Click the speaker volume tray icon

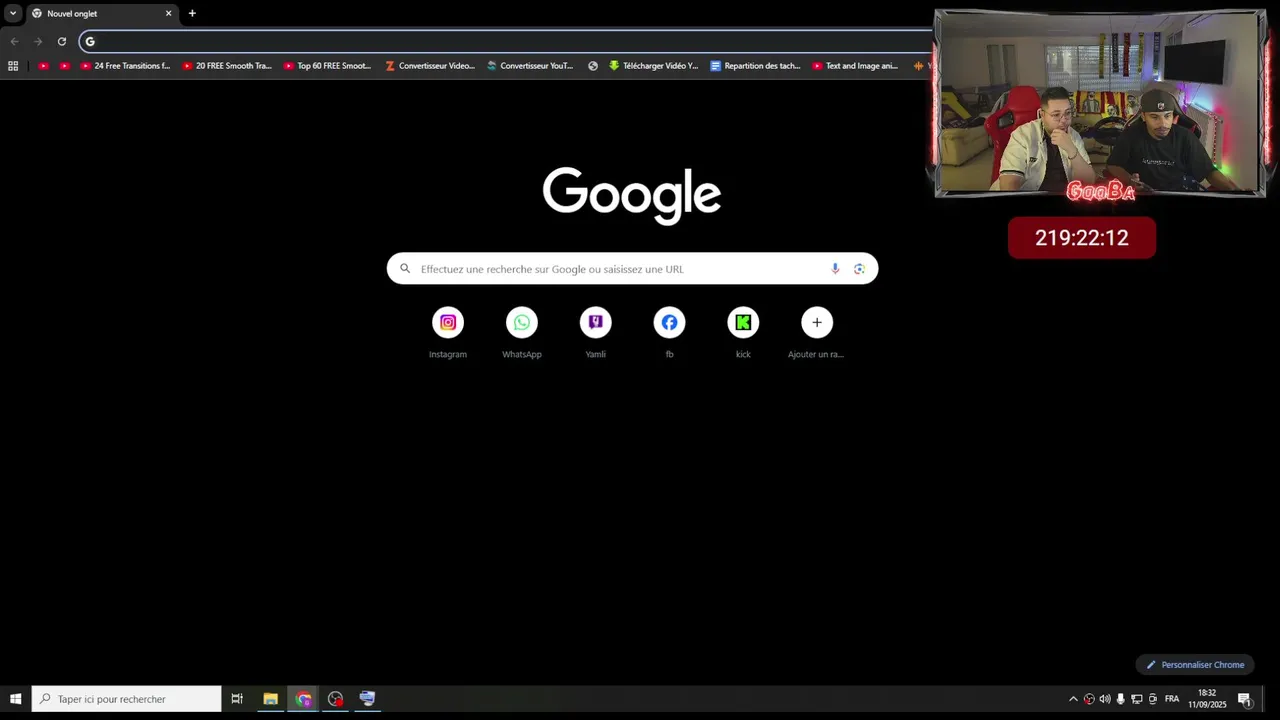(1105, 699)
